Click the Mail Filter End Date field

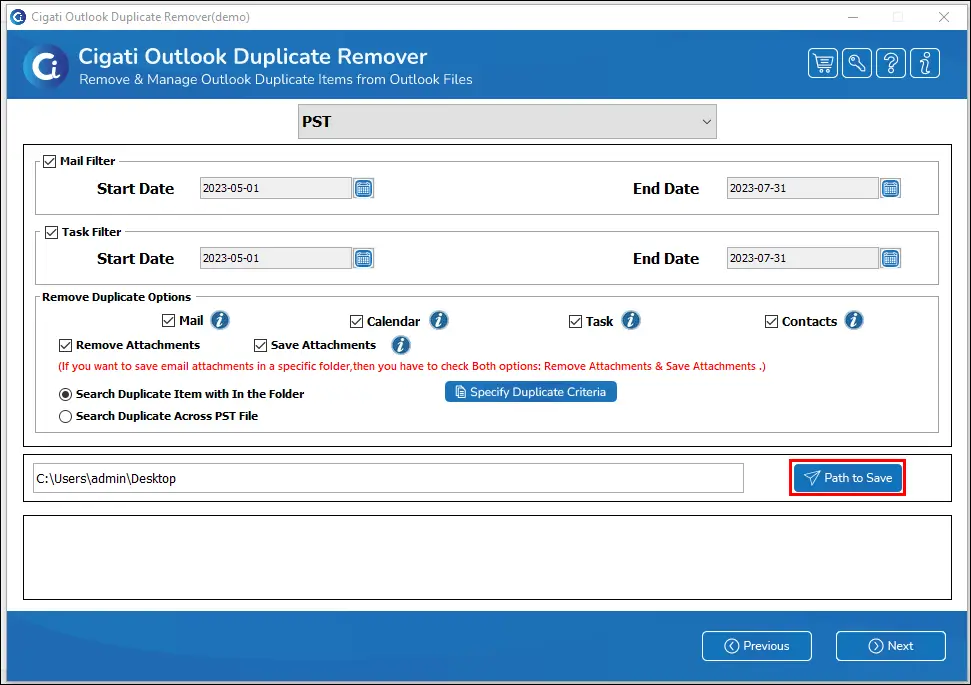[803, 188]
